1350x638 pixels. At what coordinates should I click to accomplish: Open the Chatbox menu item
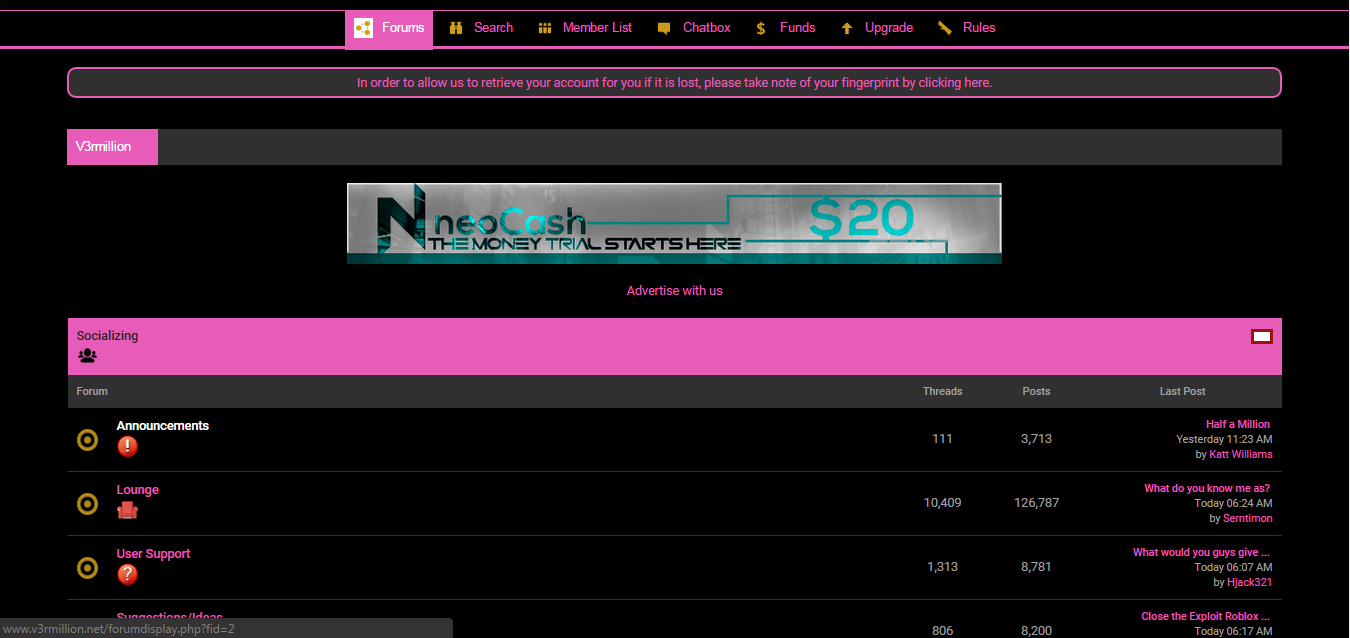pos(706,28)
